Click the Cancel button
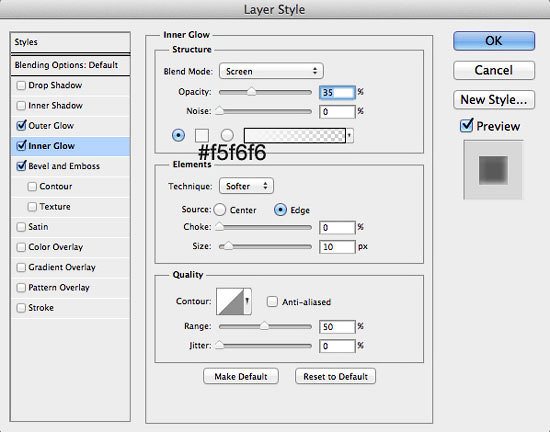 tap(494, 70)
